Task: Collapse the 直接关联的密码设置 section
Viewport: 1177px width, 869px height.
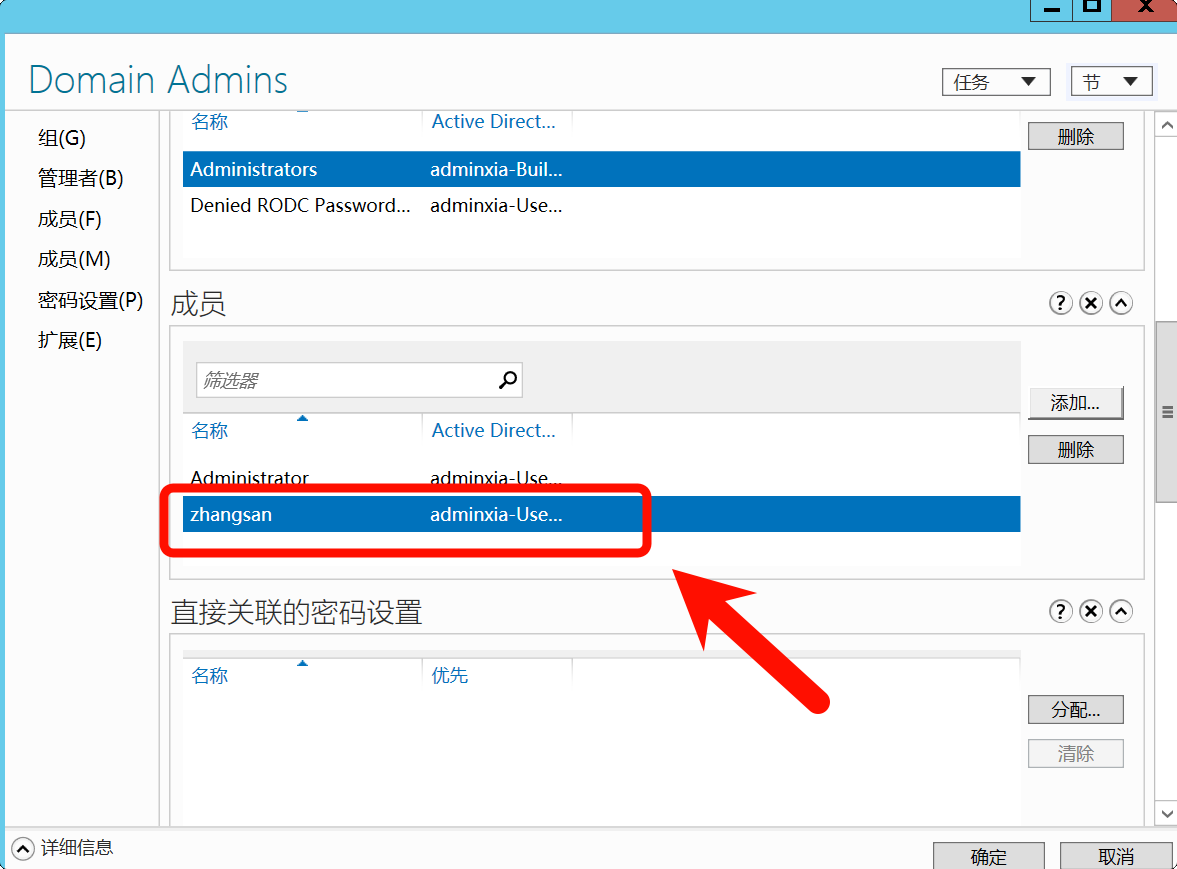Action: click(1121, 611)
